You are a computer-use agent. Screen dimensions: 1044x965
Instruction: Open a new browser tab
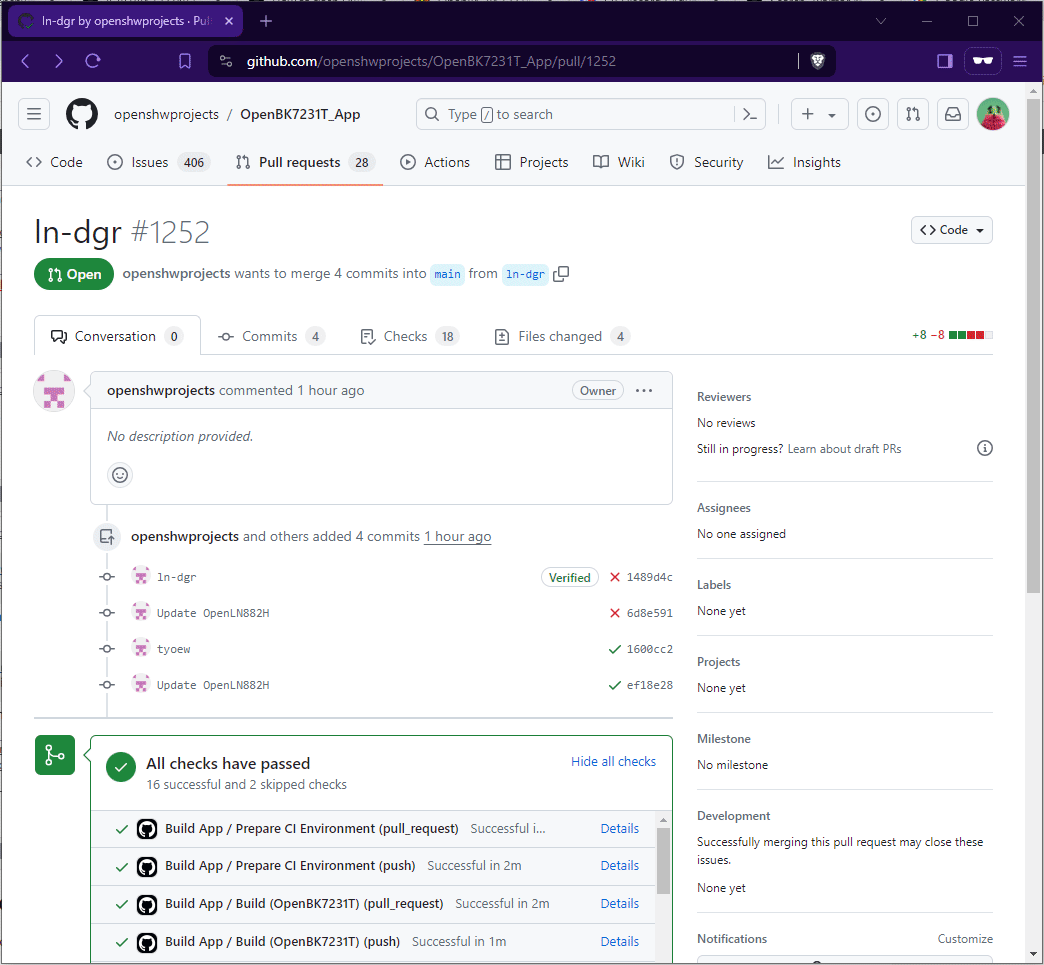(x=266, y=21)
